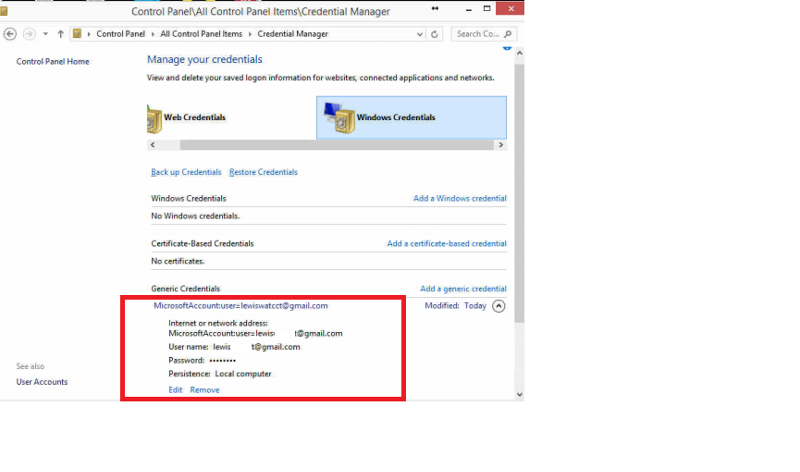Click the Manage your credentials heading
Viewport: 800px width, 472px height.
click(x=205, y=59)
